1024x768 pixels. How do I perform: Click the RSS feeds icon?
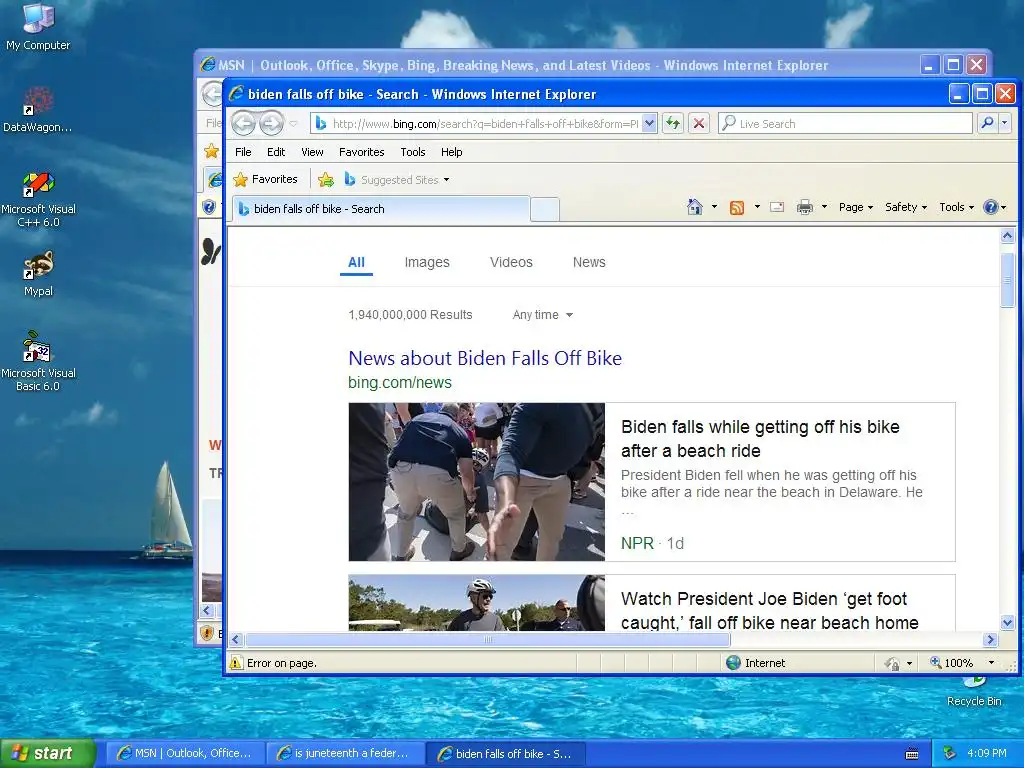click(737, 208)
